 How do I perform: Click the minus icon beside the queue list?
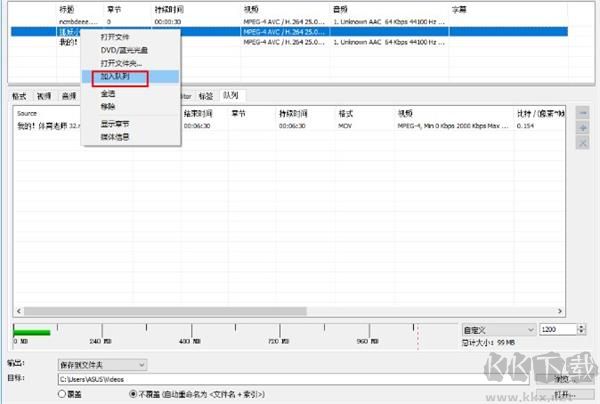583,114
